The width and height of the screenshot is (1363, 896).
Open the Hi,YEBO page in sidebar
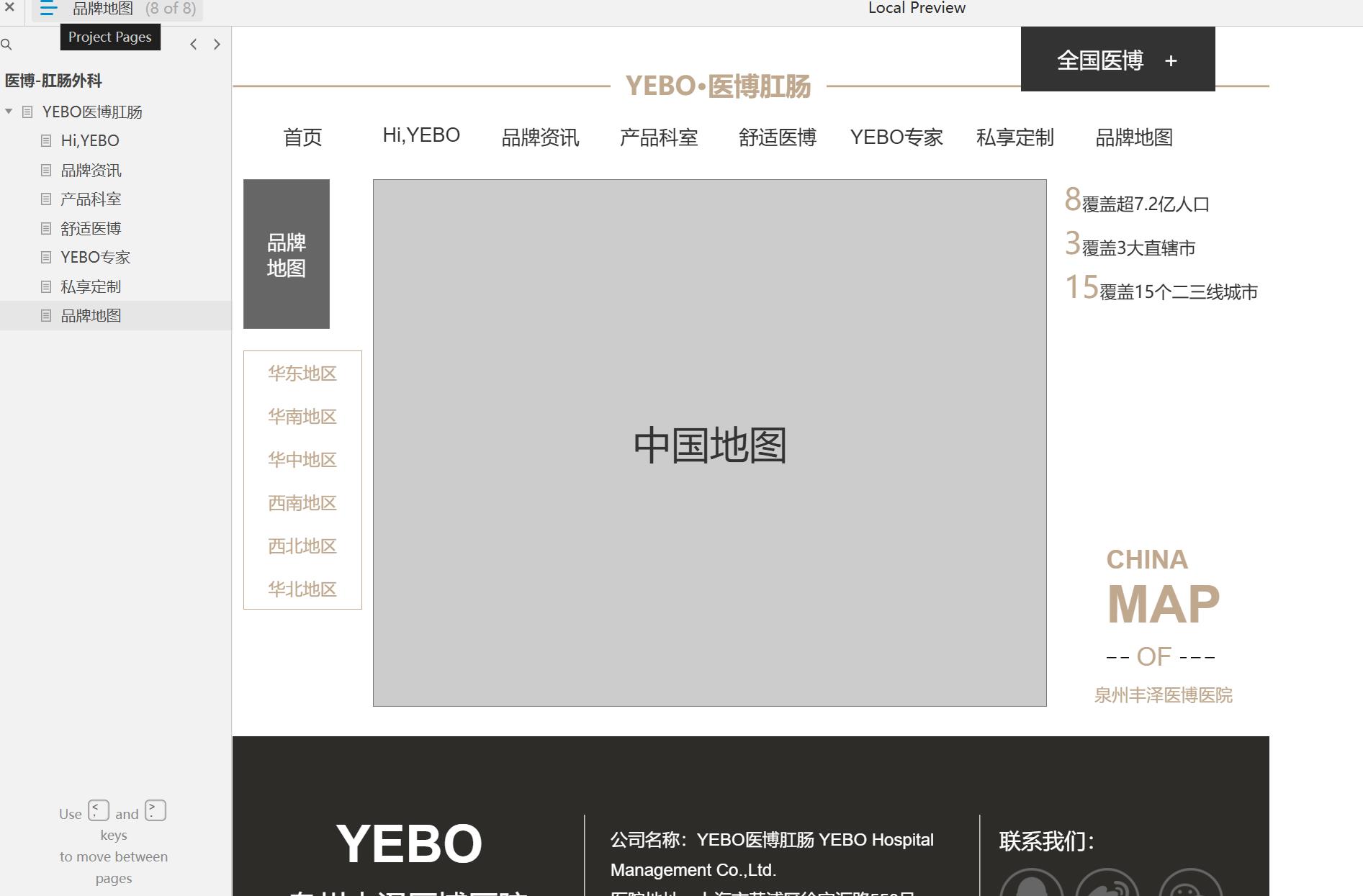pyautogui.click(x=90, y=141)
